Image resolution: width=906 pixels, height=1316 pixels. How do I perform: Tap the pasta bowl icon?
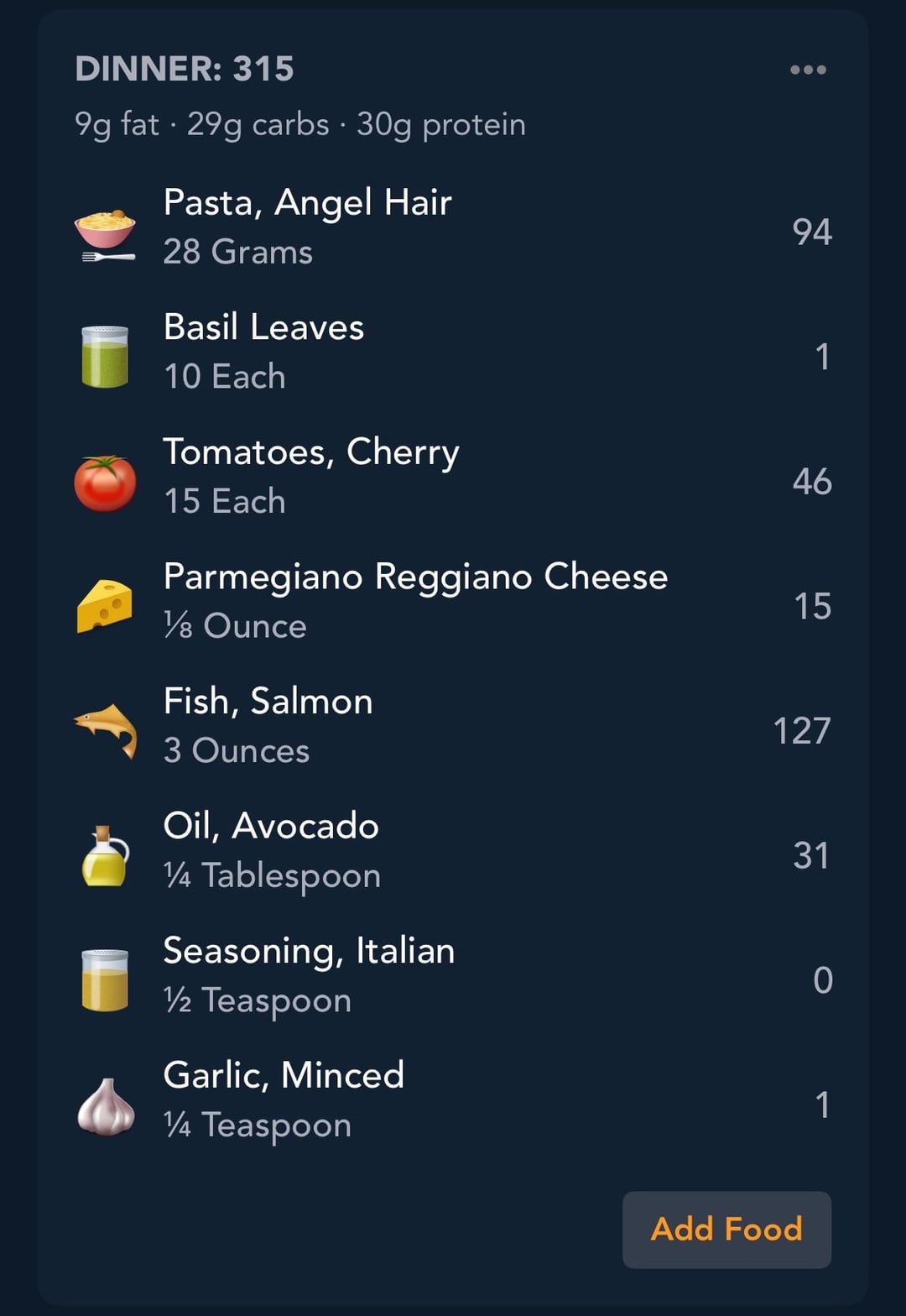coord(105,233)
